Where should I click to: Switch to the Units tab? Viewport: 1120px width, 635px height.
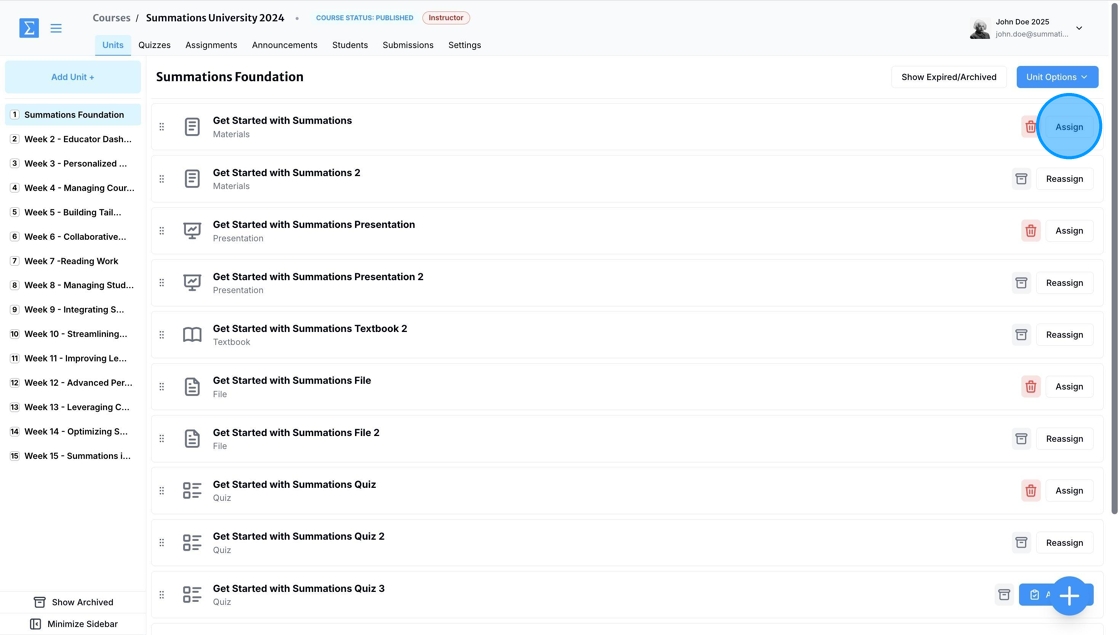[x=113, y=45]
